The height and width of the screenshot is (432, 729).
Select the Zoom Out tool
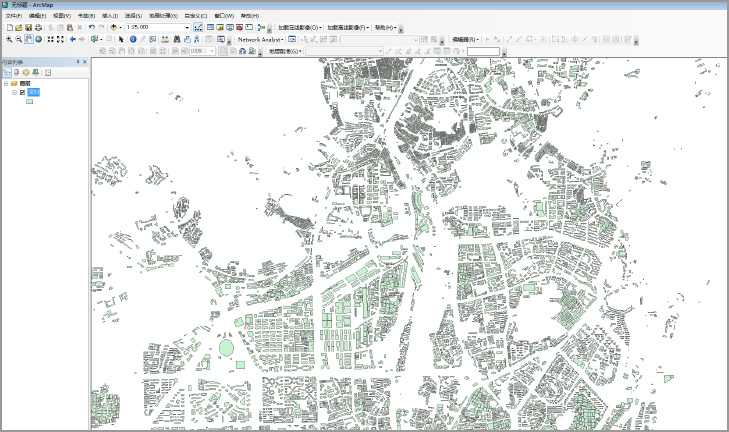tap(19, 40)
